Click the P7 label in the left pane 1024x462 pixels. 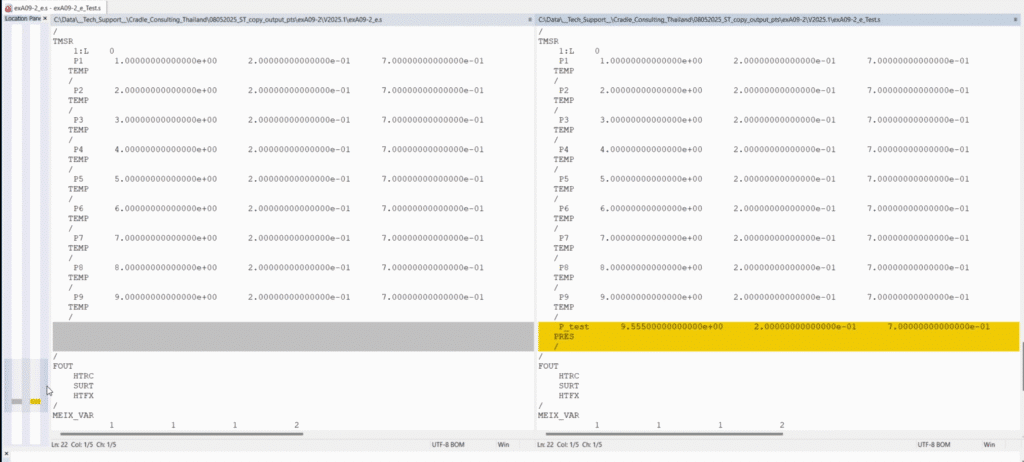click(78, 238)
